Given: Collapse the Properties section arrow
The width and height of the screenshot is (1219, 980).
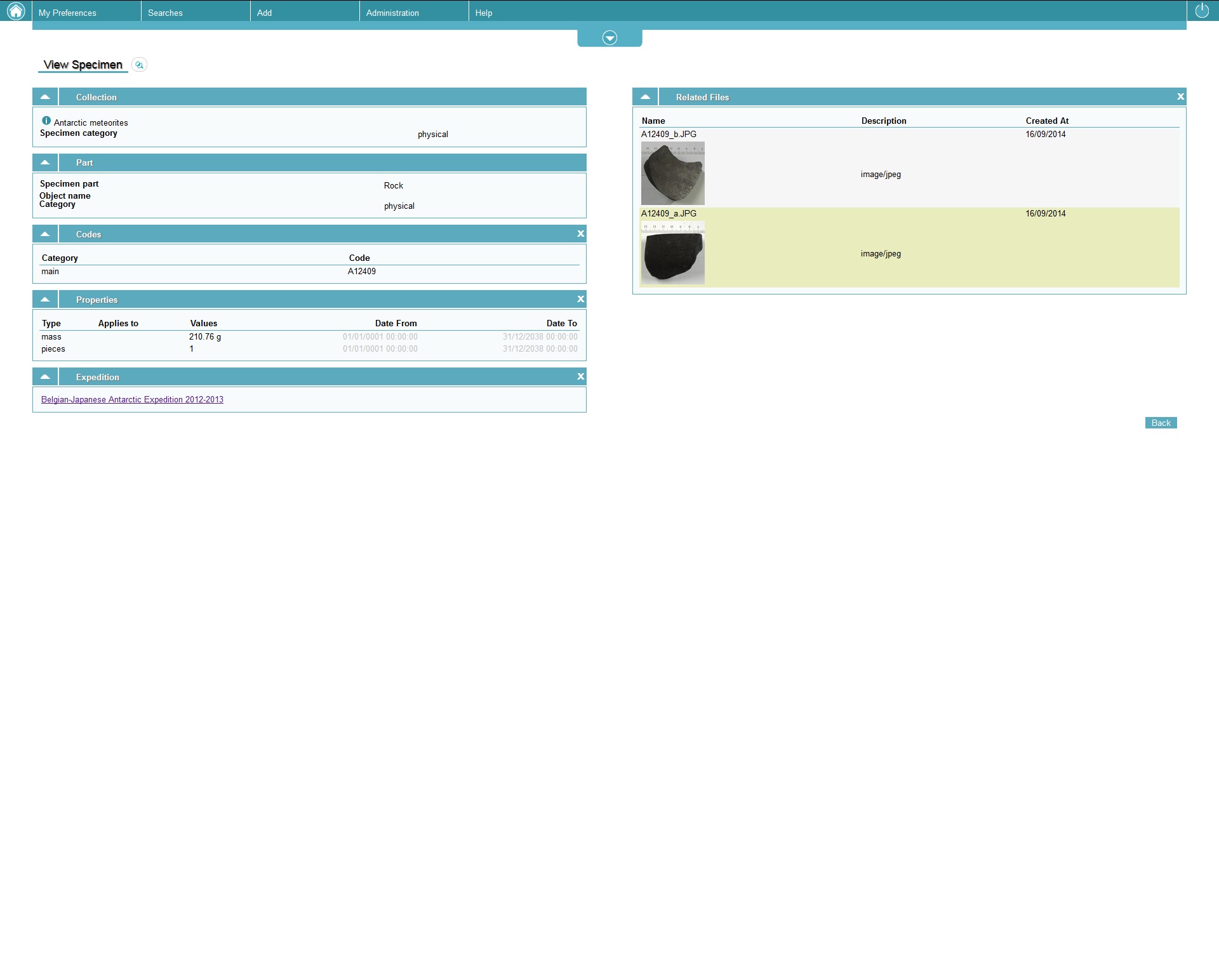Looking at the screenshot, I should click(x=45, y=300).
